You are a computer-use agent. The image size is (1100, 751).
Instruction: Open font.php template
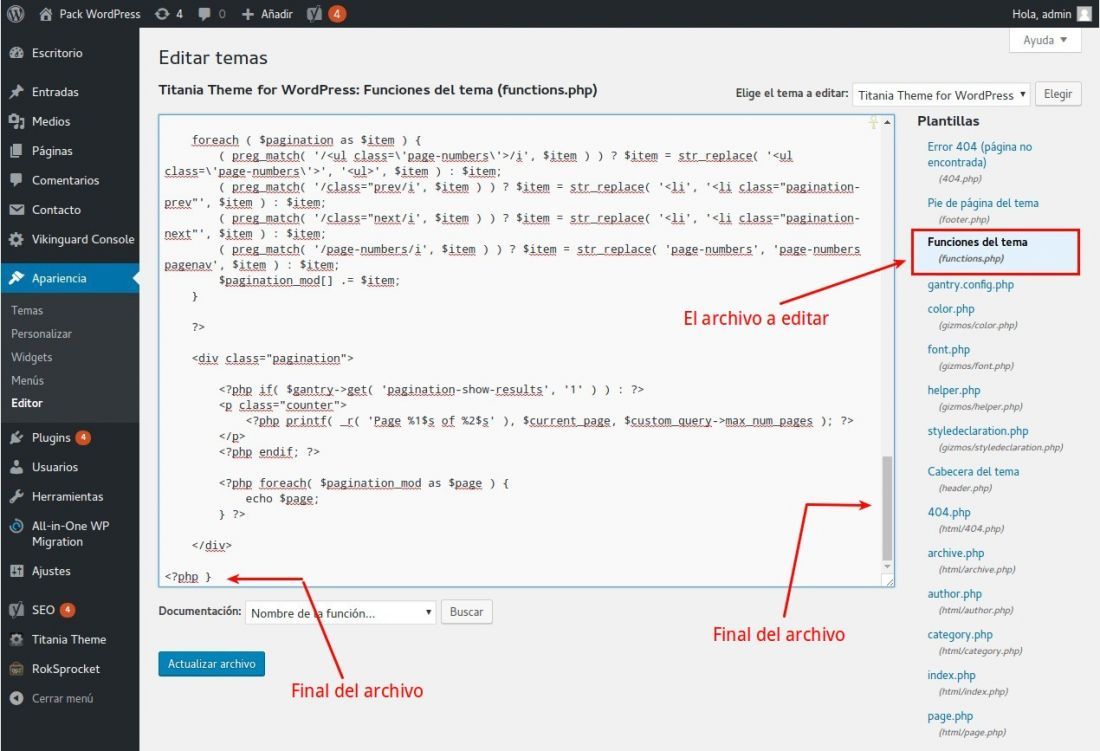948,349
